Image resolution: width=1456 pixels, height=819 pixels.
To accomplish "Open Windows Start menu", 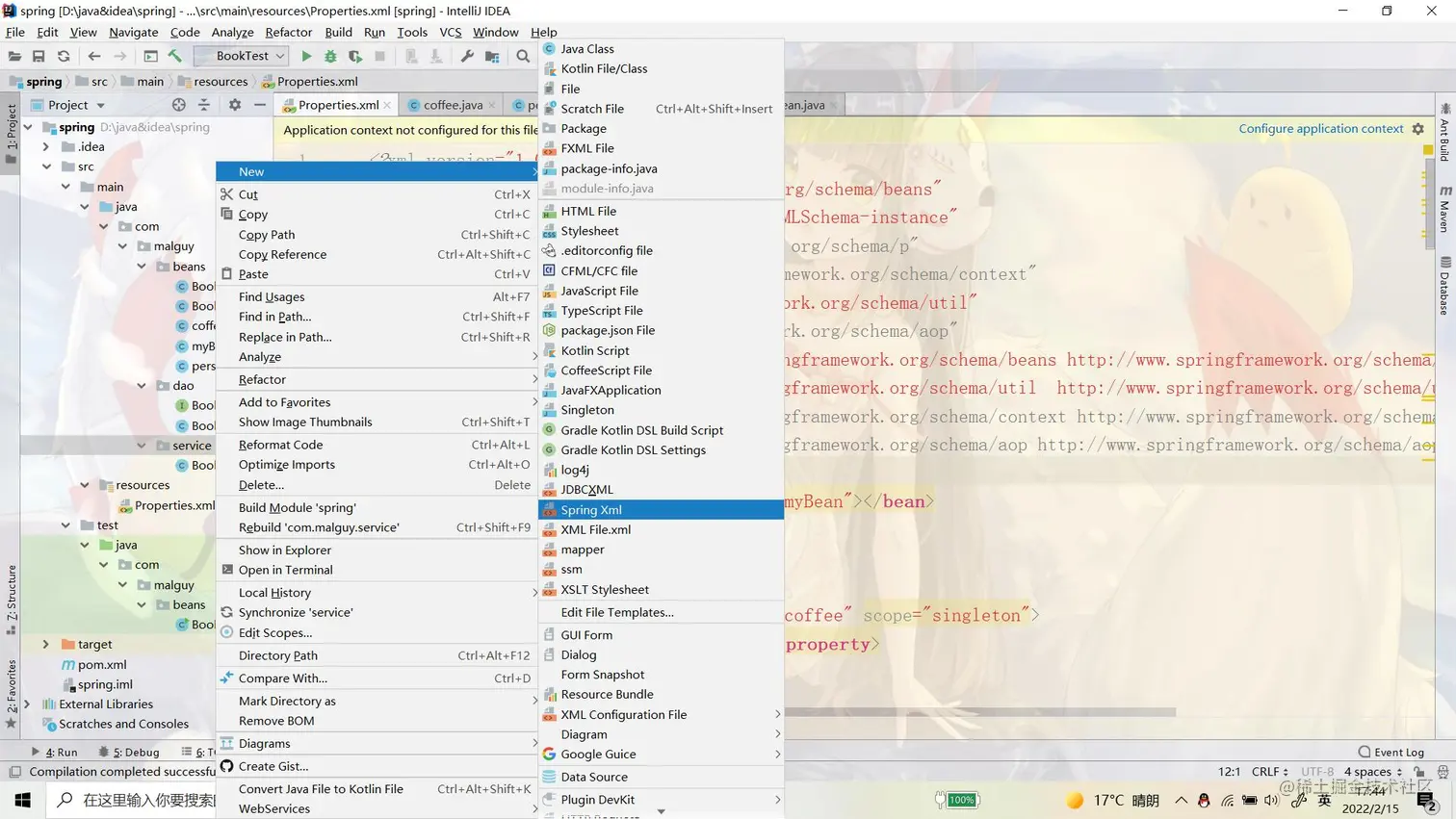I will [x=23, y=800].
